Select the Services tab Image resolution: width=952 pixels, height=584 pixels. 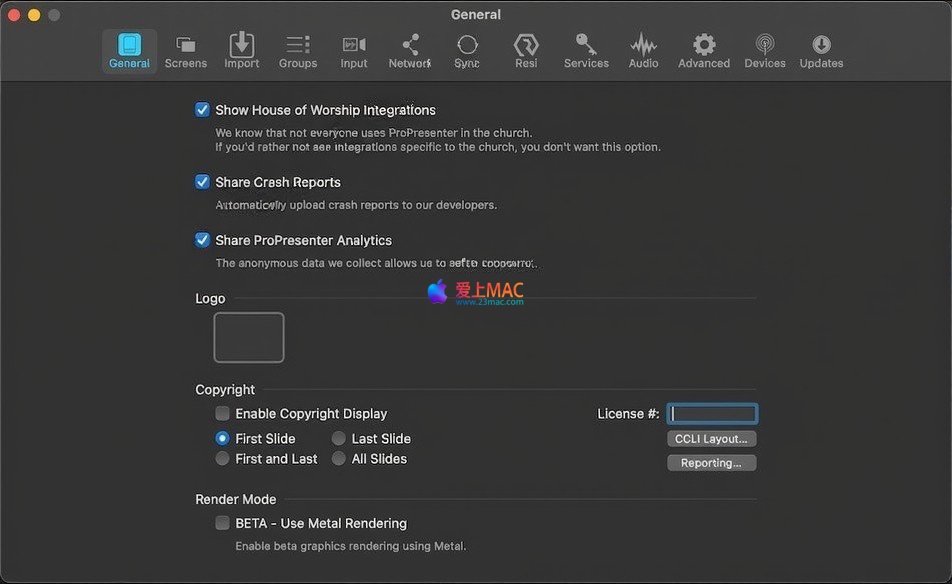click(x=586, y=51)
